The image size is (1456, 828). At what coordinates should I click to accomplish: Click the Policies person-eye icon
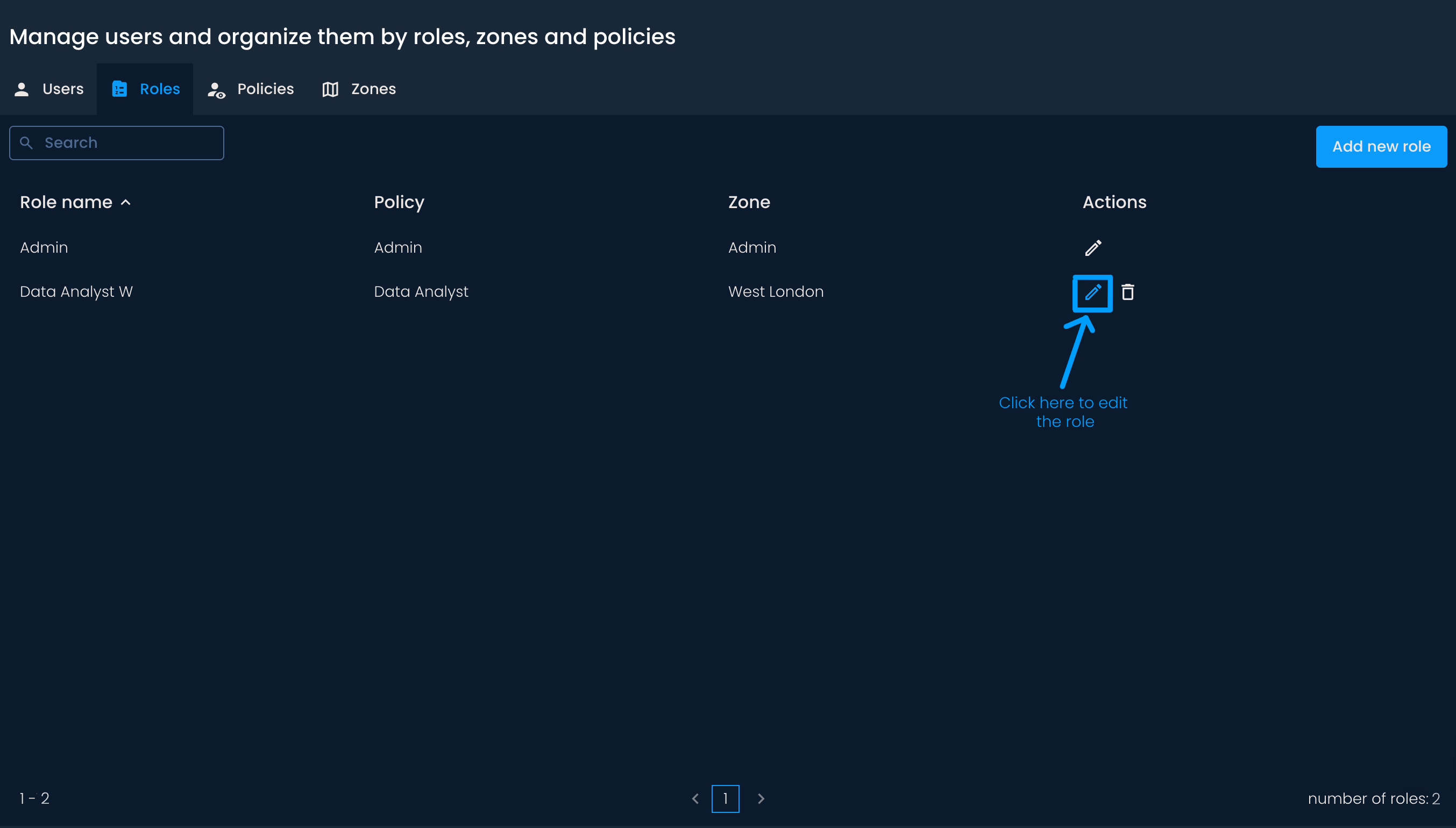216,90
